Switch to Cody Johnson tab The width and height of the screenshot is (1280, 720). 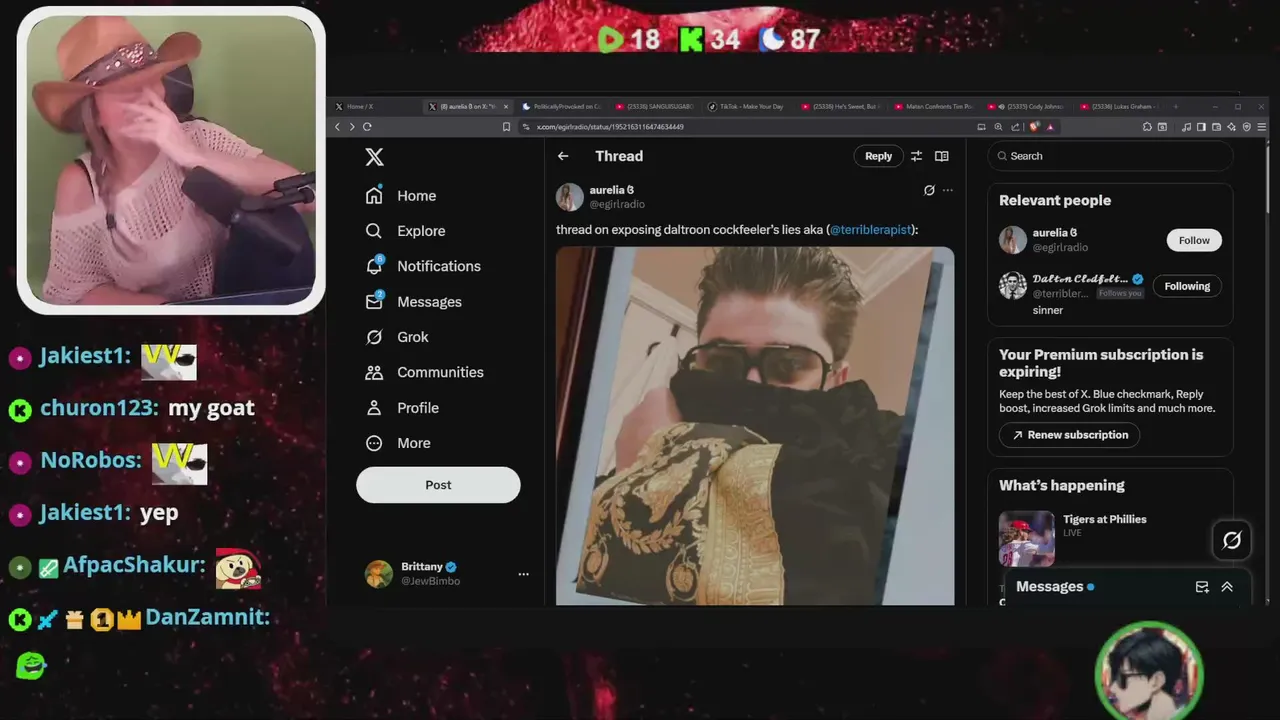[1025, 106]
